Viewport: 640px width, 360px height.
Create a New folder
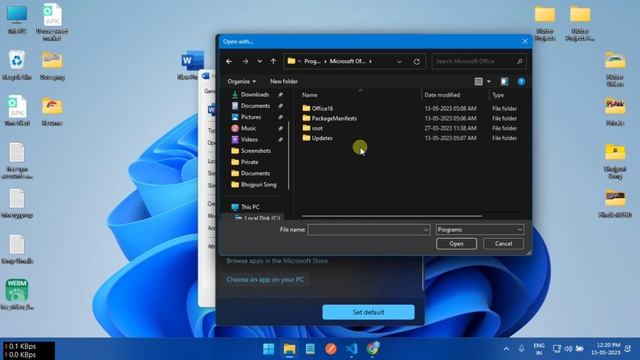point(284,81)
